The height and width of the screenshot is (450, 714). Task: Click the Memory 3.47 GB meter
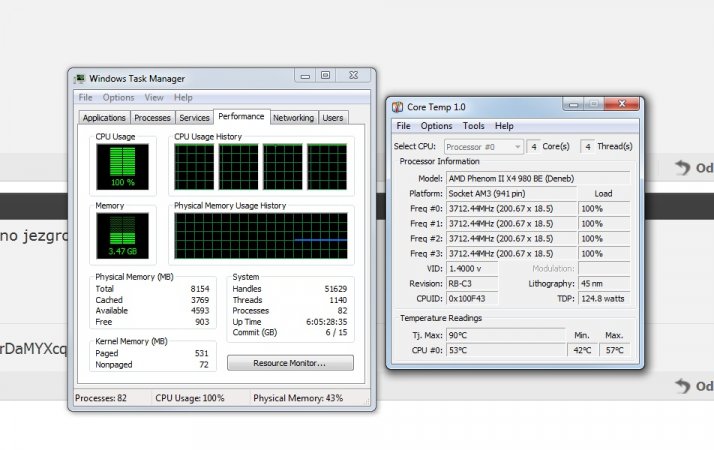[x=122, y=235]
